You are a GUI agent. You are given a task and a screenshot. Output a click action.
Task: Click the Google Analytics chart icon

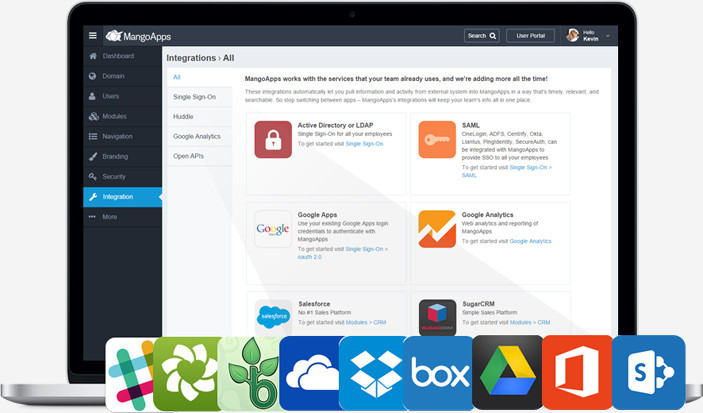(437, 229)
